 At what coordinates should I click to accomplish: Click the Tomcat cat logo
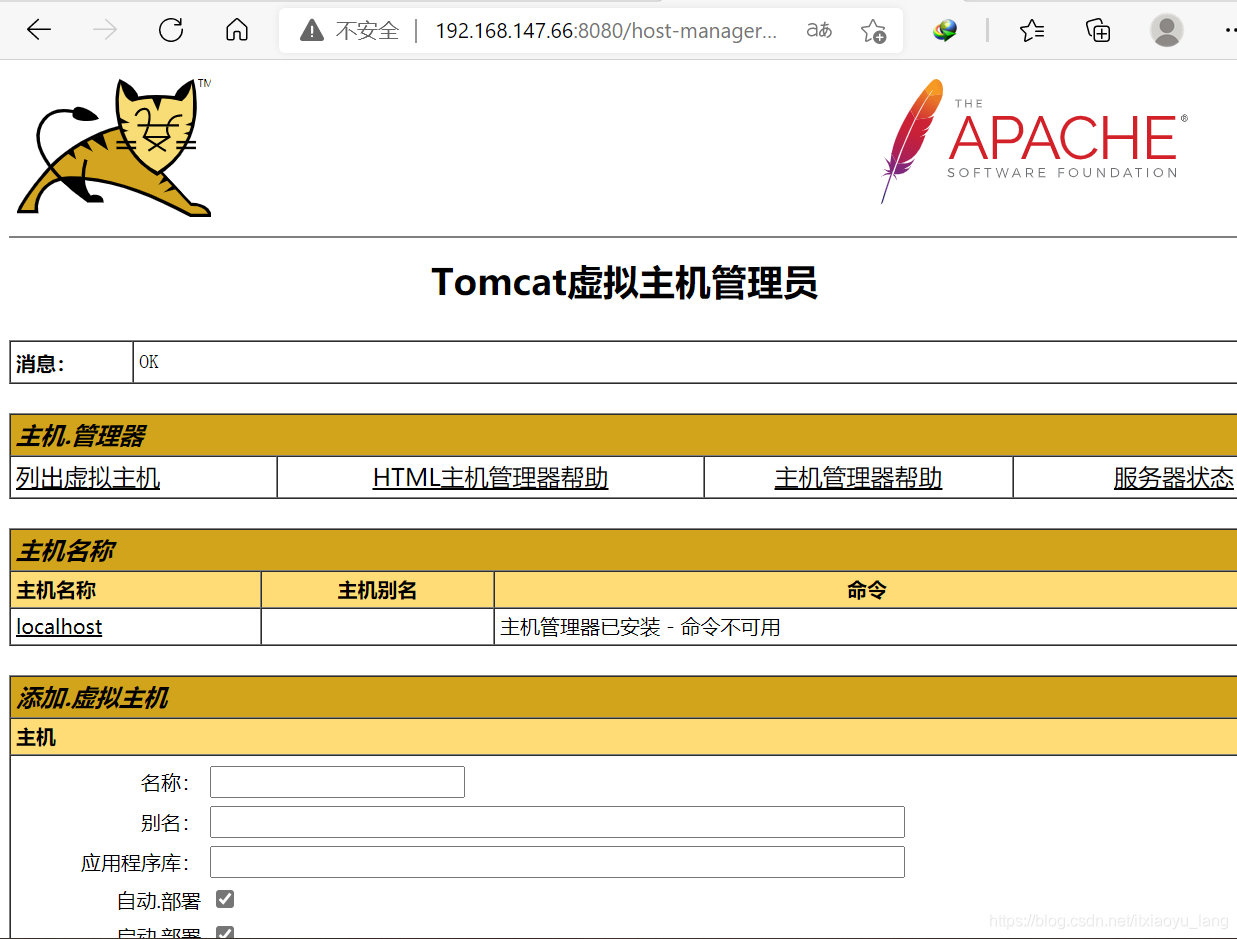tap(114, 147)
